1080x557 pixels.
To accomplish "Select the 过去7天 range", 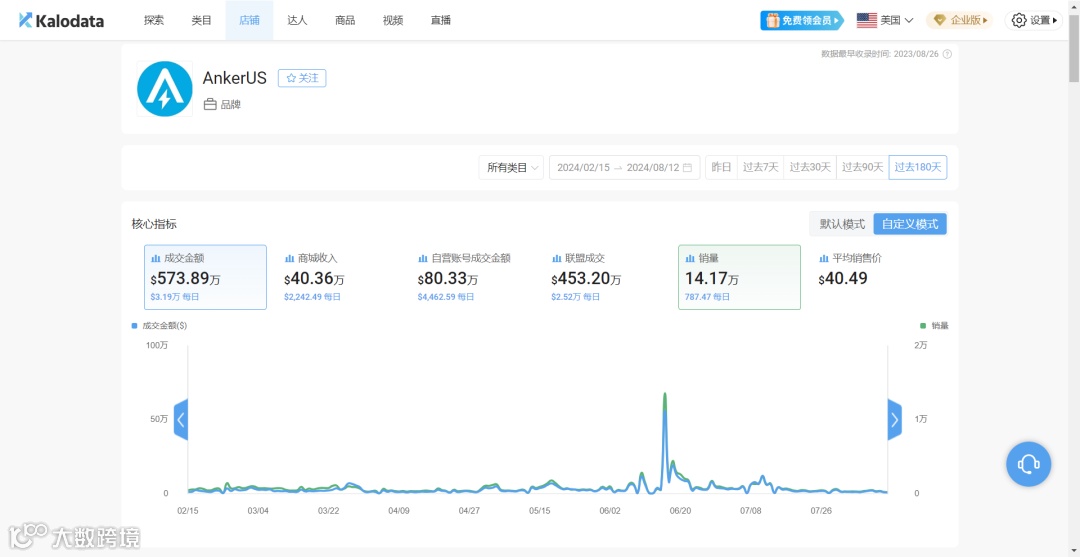I will (x=760, y=167).
